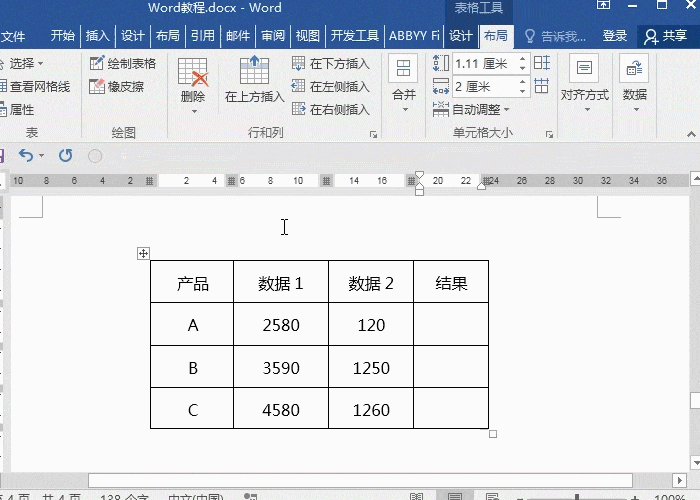Activate the 绘制表格 draw table tool
The width and height of the screenshot is (700, 500).
pyautogui.click(x=123, y=63)
